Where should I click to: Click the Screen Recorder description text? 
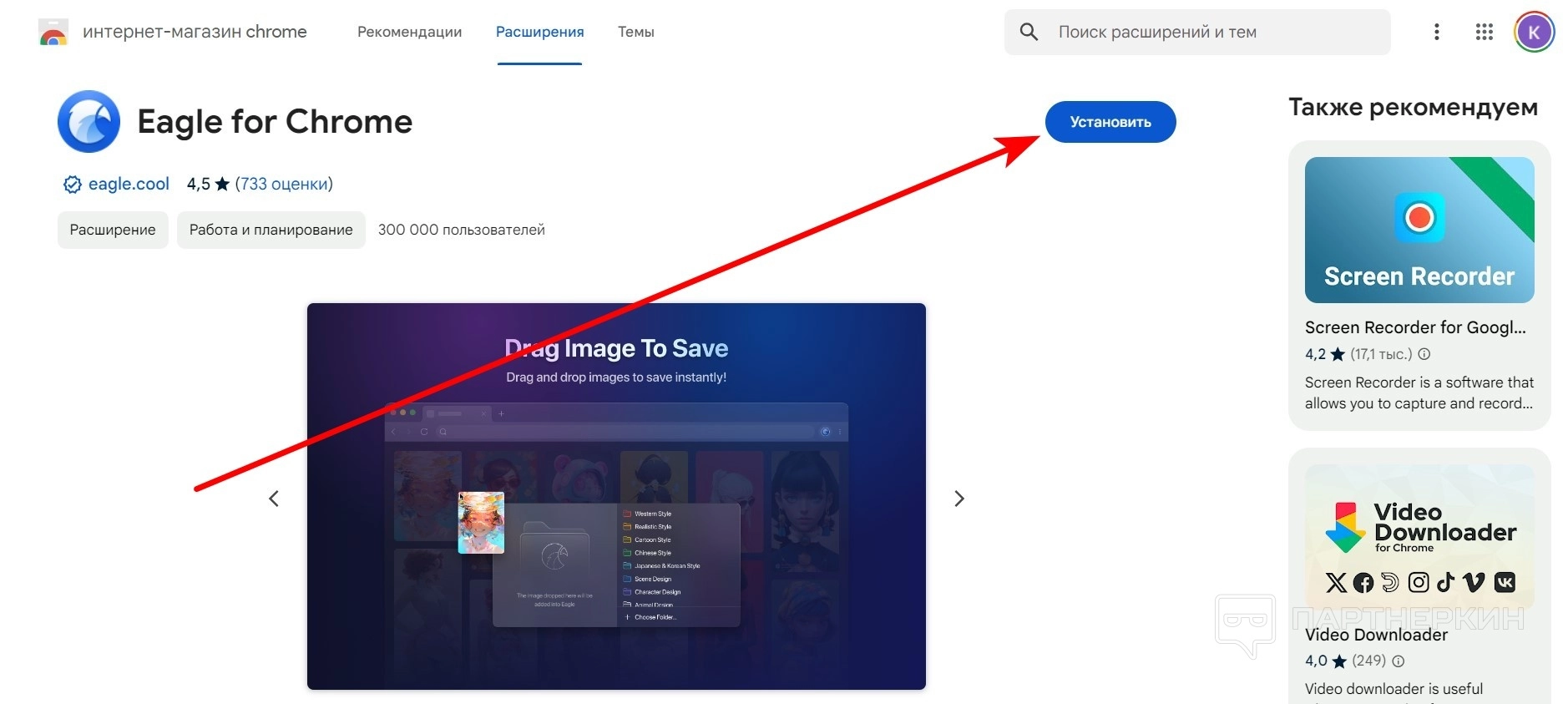[x=1419, y=393]
